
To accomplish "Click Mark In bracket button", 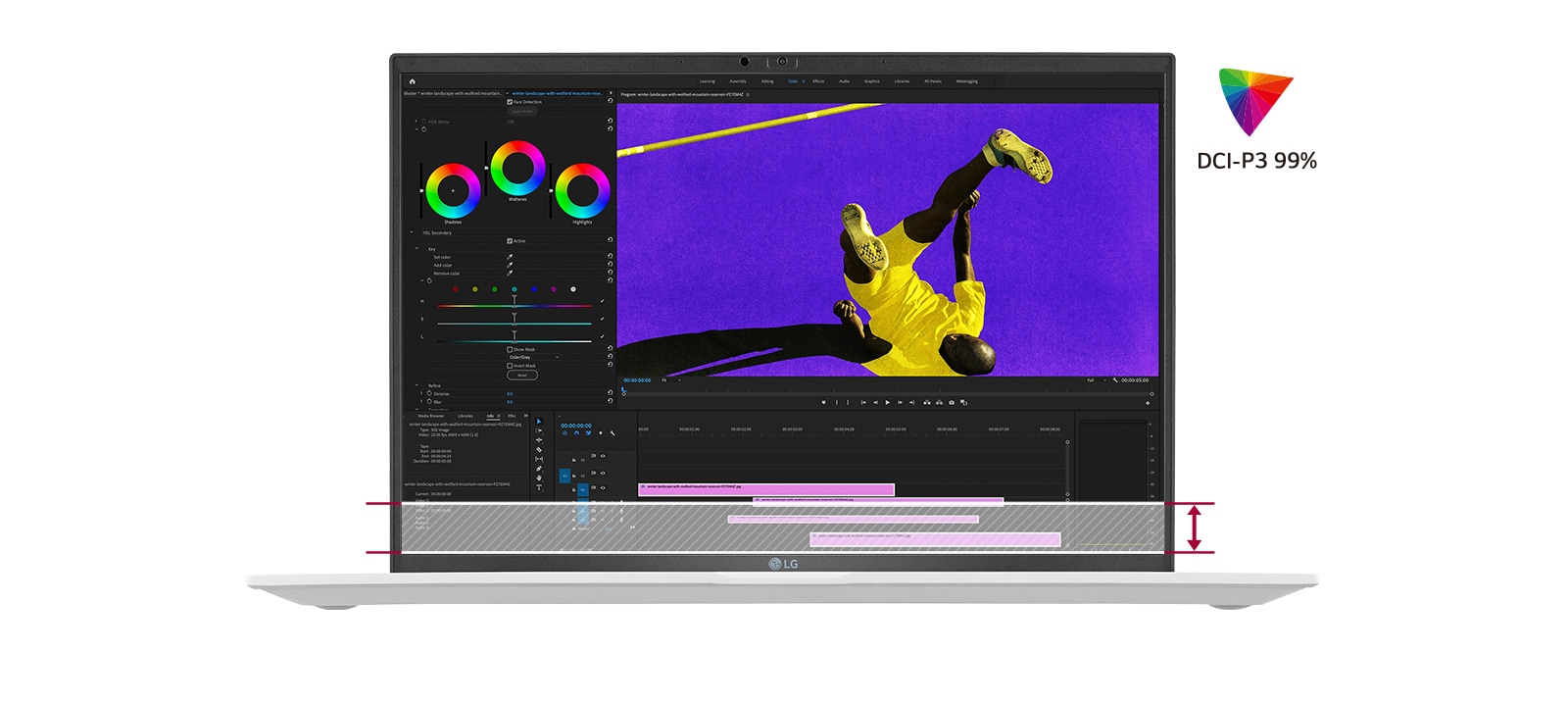I will (x=837, y=402).
